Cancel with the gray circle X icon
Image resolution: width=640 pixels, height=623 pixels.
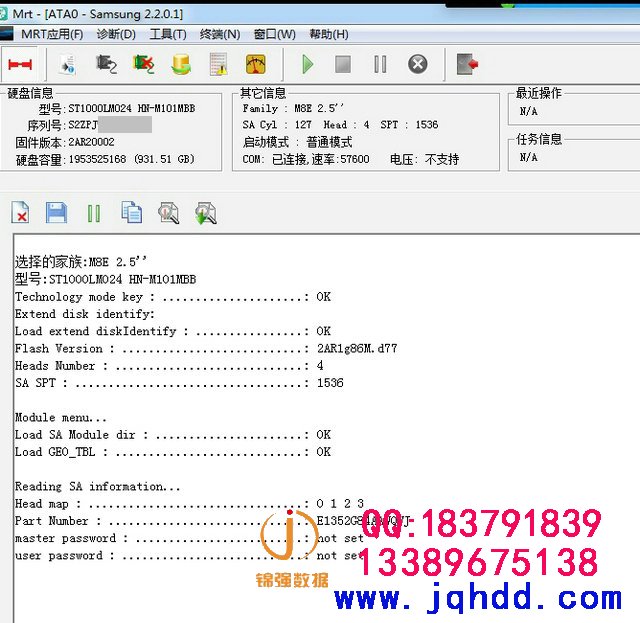418,64
